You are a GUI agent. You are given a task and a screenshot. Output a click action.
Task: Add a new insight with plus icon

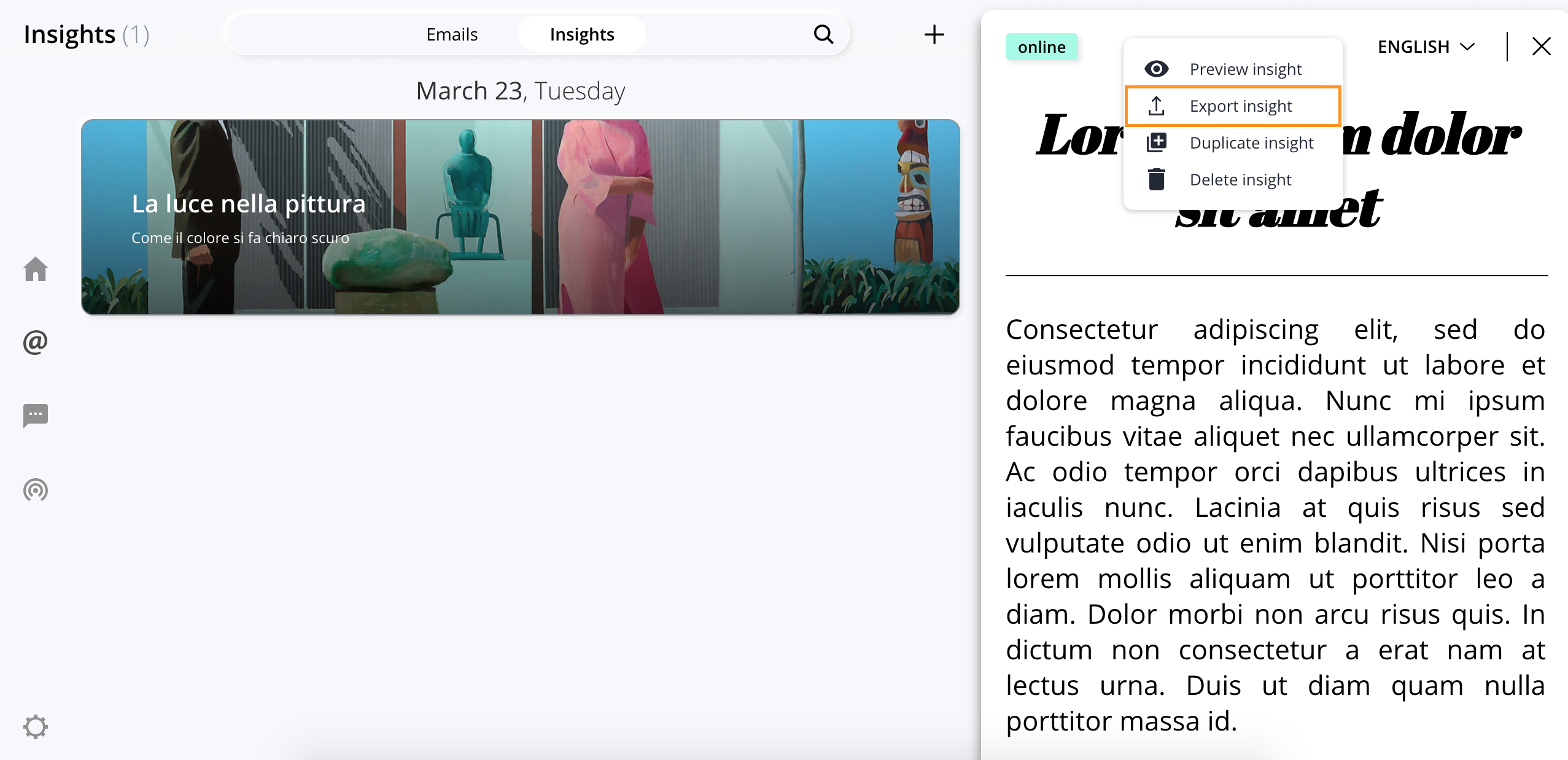[934, 34]
